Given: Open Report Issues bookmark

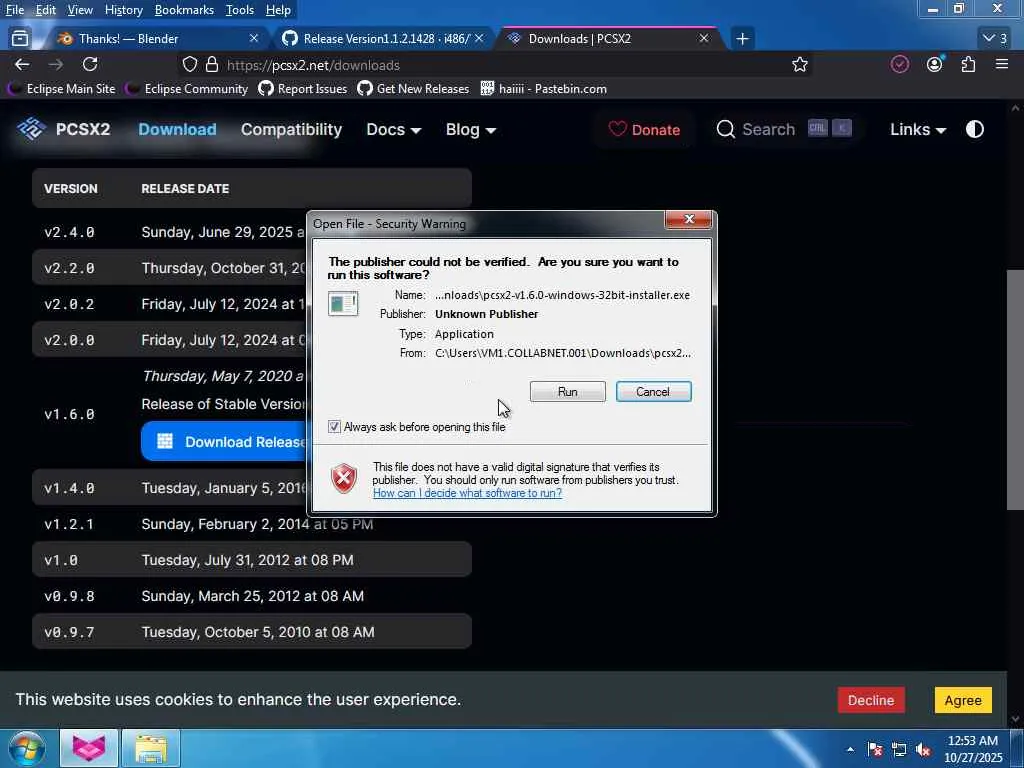Looking at the screenshot, I should pos(303,89).
